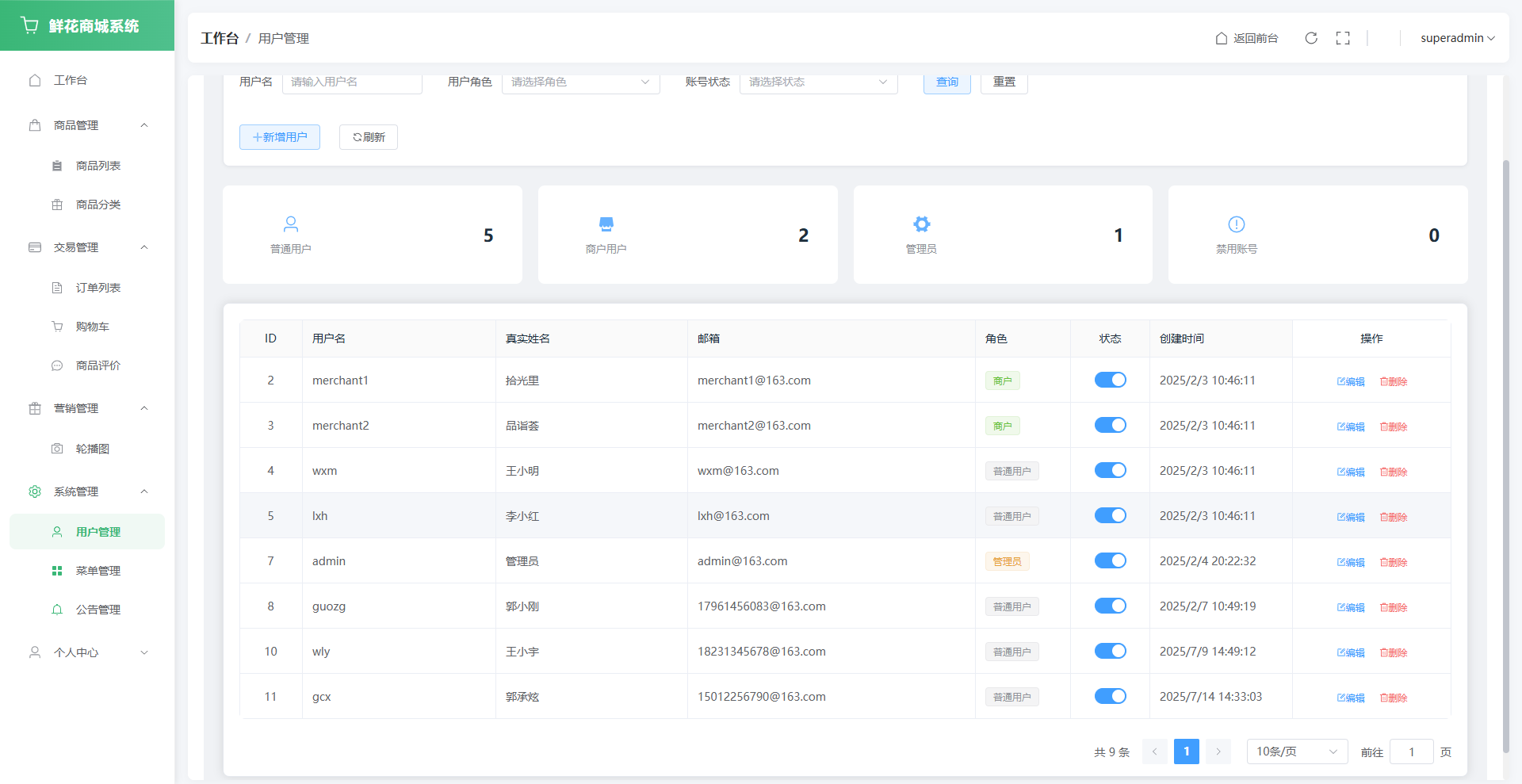Image resolution: width=1522 pixels, height=784 pixels.
Task: Click the 普通用户 person icon in stats card
Action: coord(291,224)
